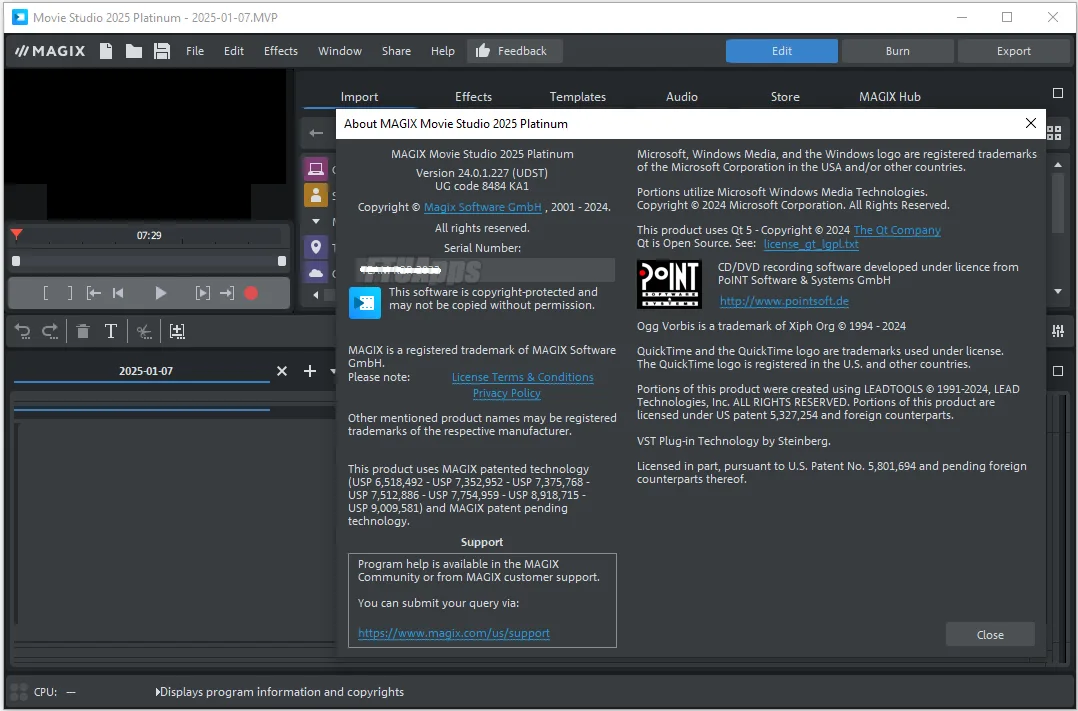
Task: Click the left range handle slider
Action: pos(16,261)
